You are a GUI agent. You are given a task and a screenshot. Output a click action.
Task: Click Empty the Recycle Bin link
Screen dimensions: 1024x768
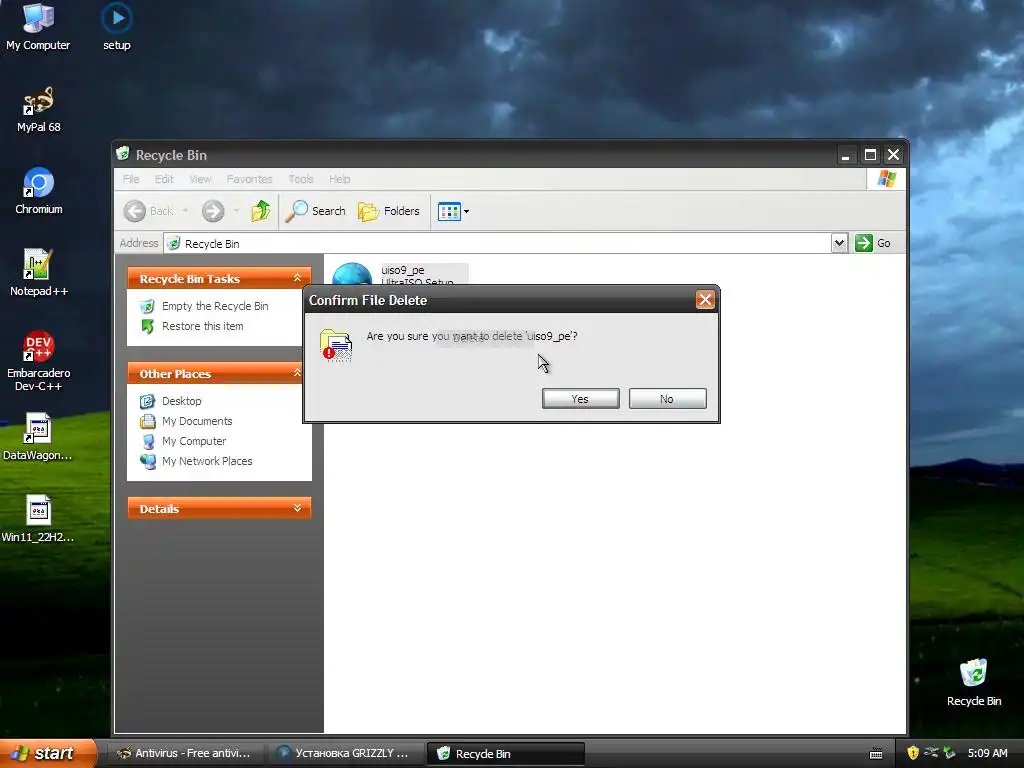[215, 306]
